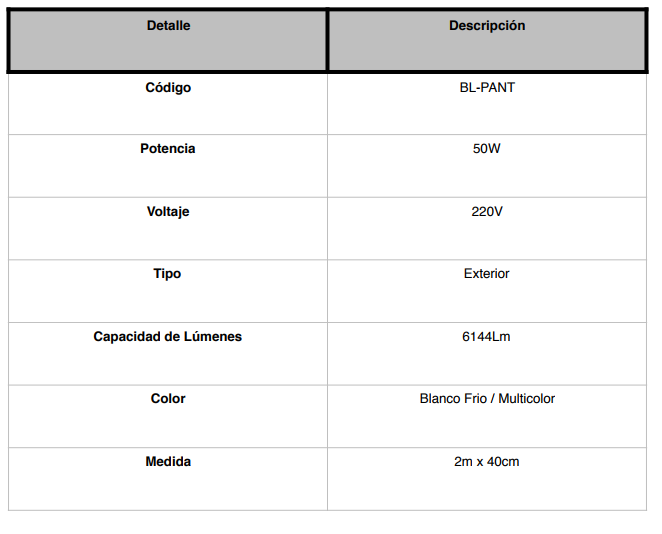Click the Capacidad de Lúmenes label
Screen dimensions: 662x534
(168, 336)
